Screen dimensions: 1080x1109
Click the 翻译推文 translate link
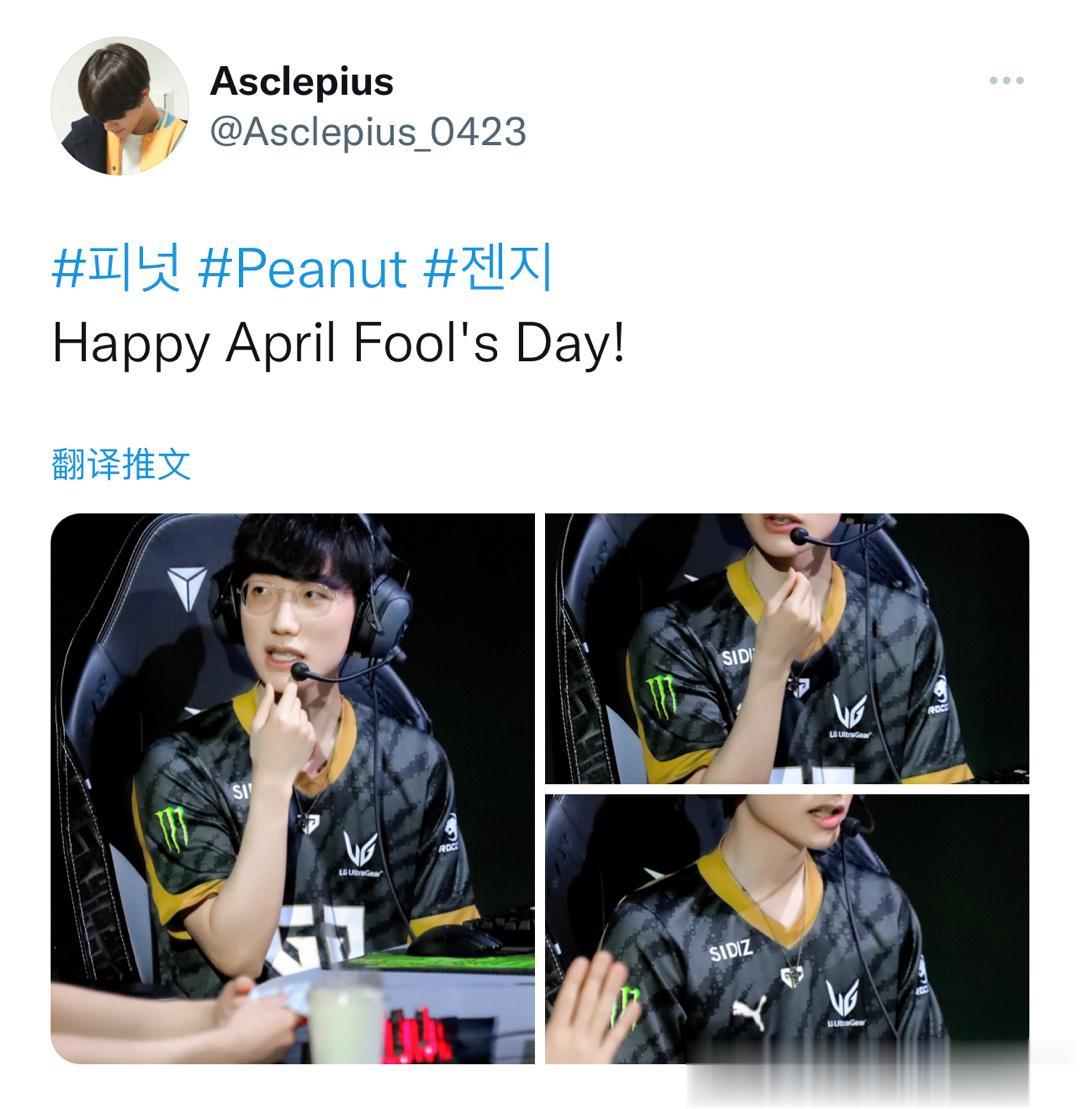[x=121, y=465]
